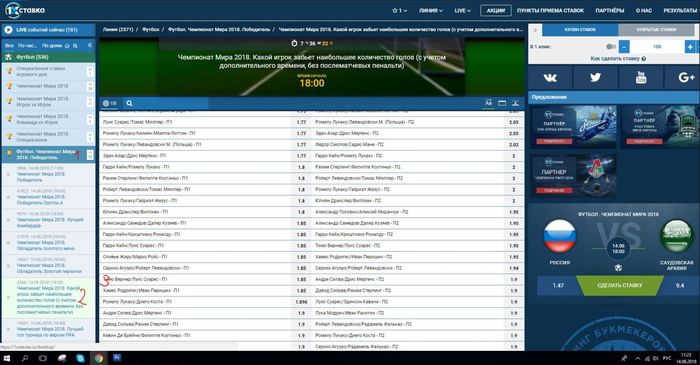Open the Twitter bird icon
700x365 pixels.
point(595,78)
